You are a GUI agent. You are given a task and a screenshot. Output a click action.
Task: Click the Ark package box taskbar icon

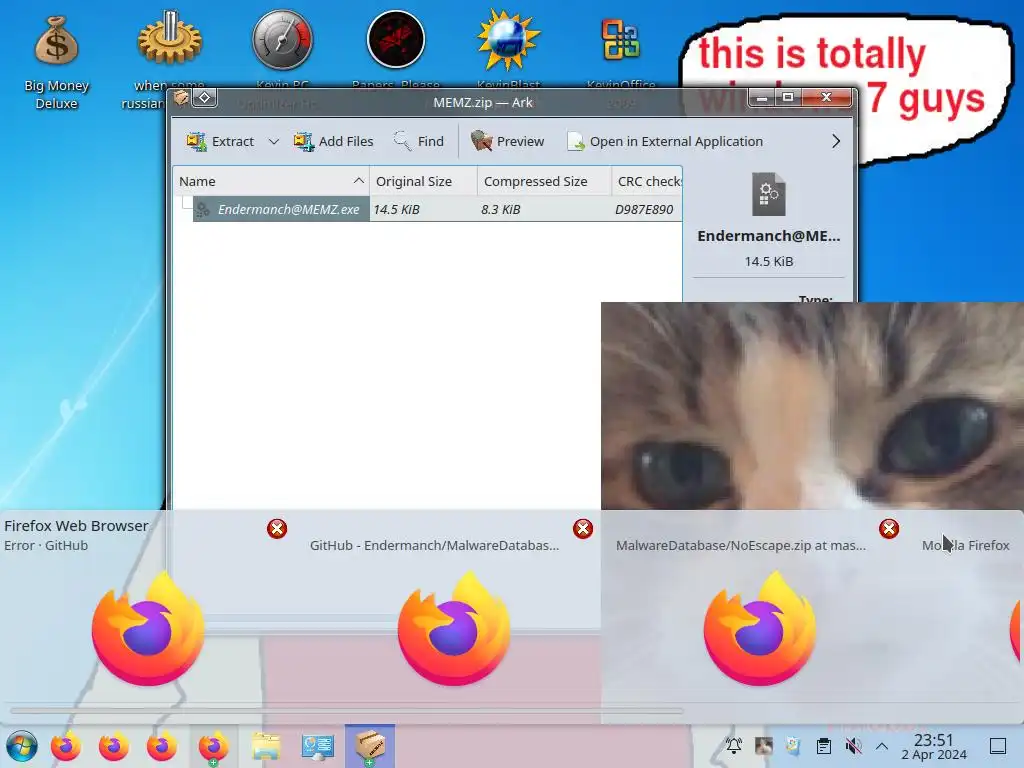[370, 745]
